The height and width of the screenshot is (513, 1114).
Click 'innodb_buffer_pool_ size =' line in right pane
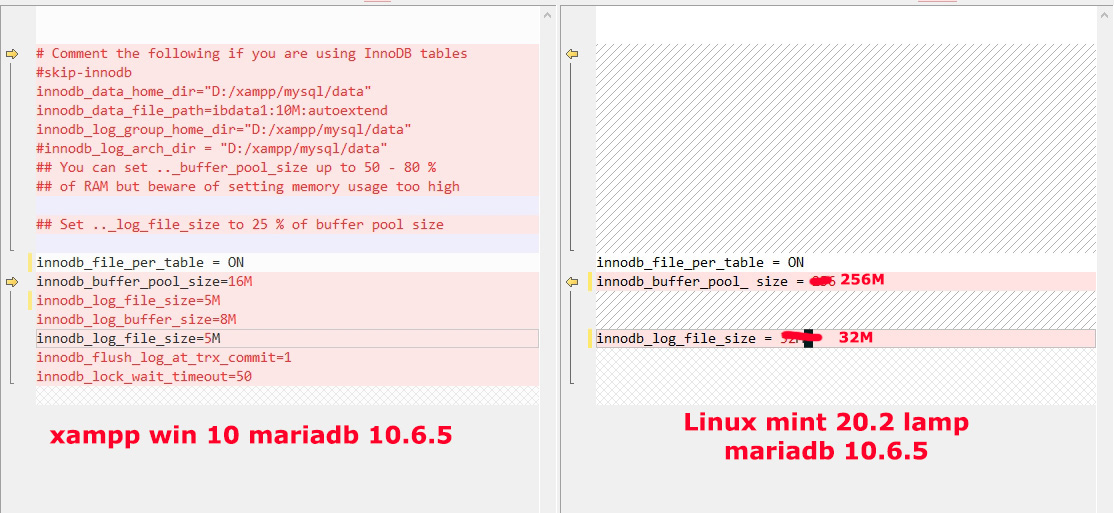(x=845, y=281)
